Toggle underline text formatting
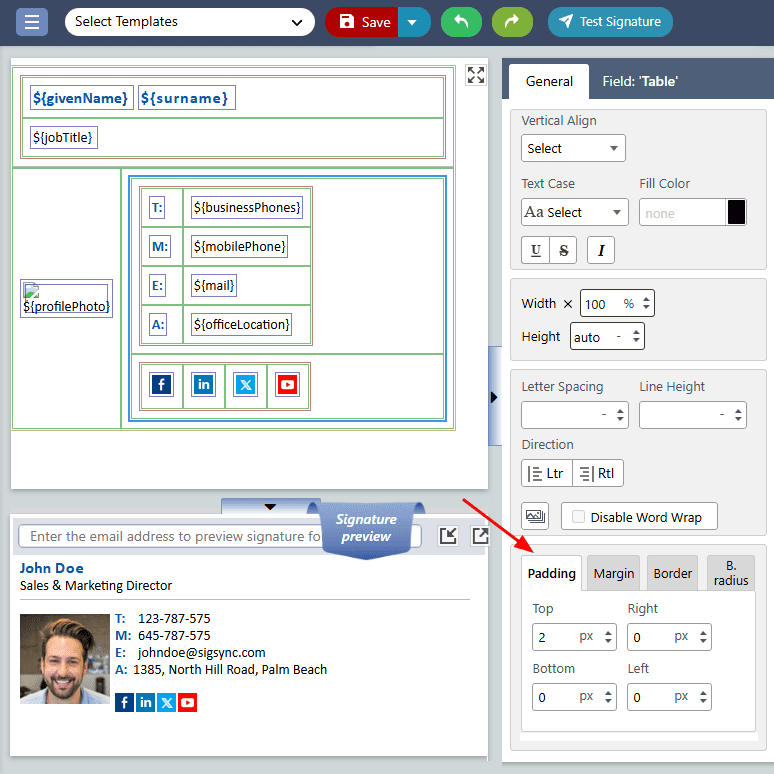The height and width of the screenshot is (774, 774). coord(536,250)
